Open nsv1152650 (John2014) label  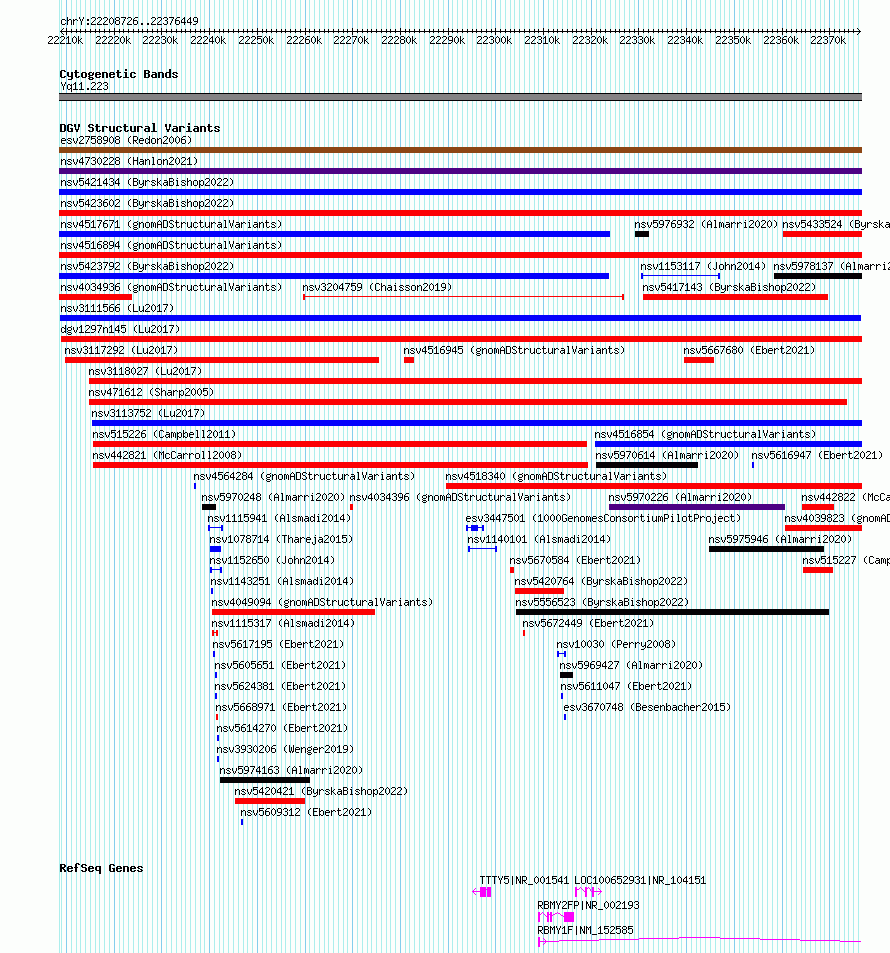point(272,560)
